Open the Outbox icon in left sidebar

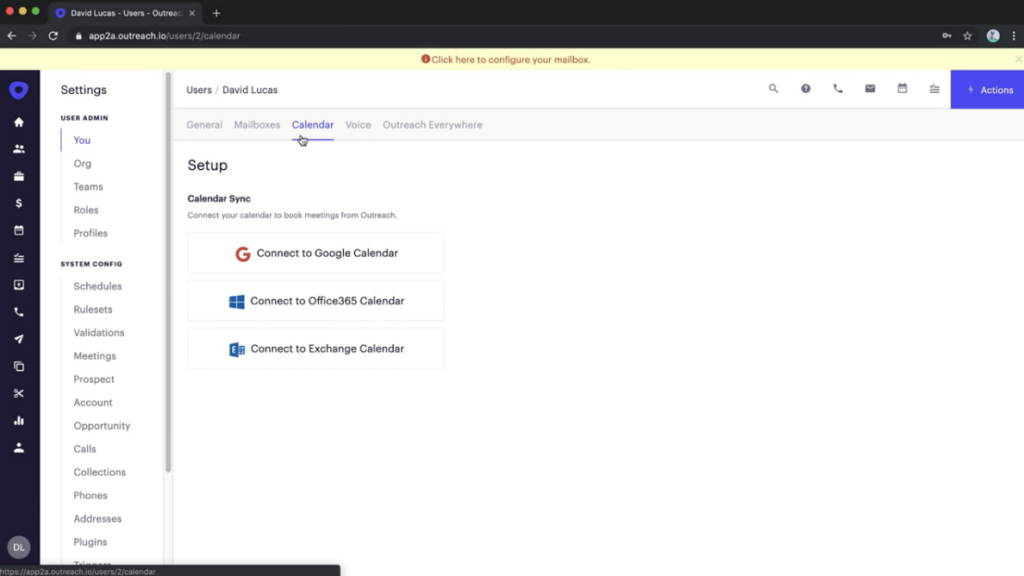click(x=19, y=285)
